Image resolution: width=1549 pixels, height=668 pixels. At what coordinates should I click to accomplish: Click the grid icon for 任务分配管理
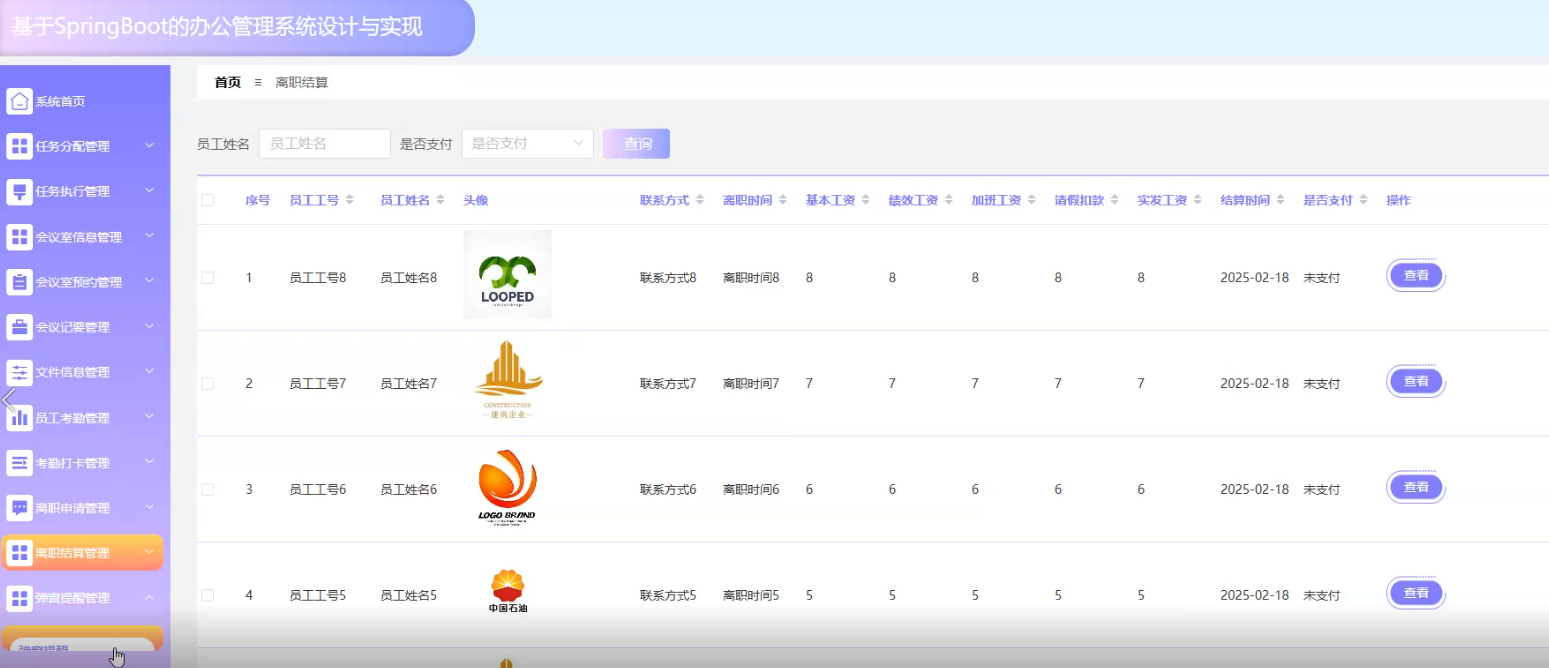[x=19, y=146]
